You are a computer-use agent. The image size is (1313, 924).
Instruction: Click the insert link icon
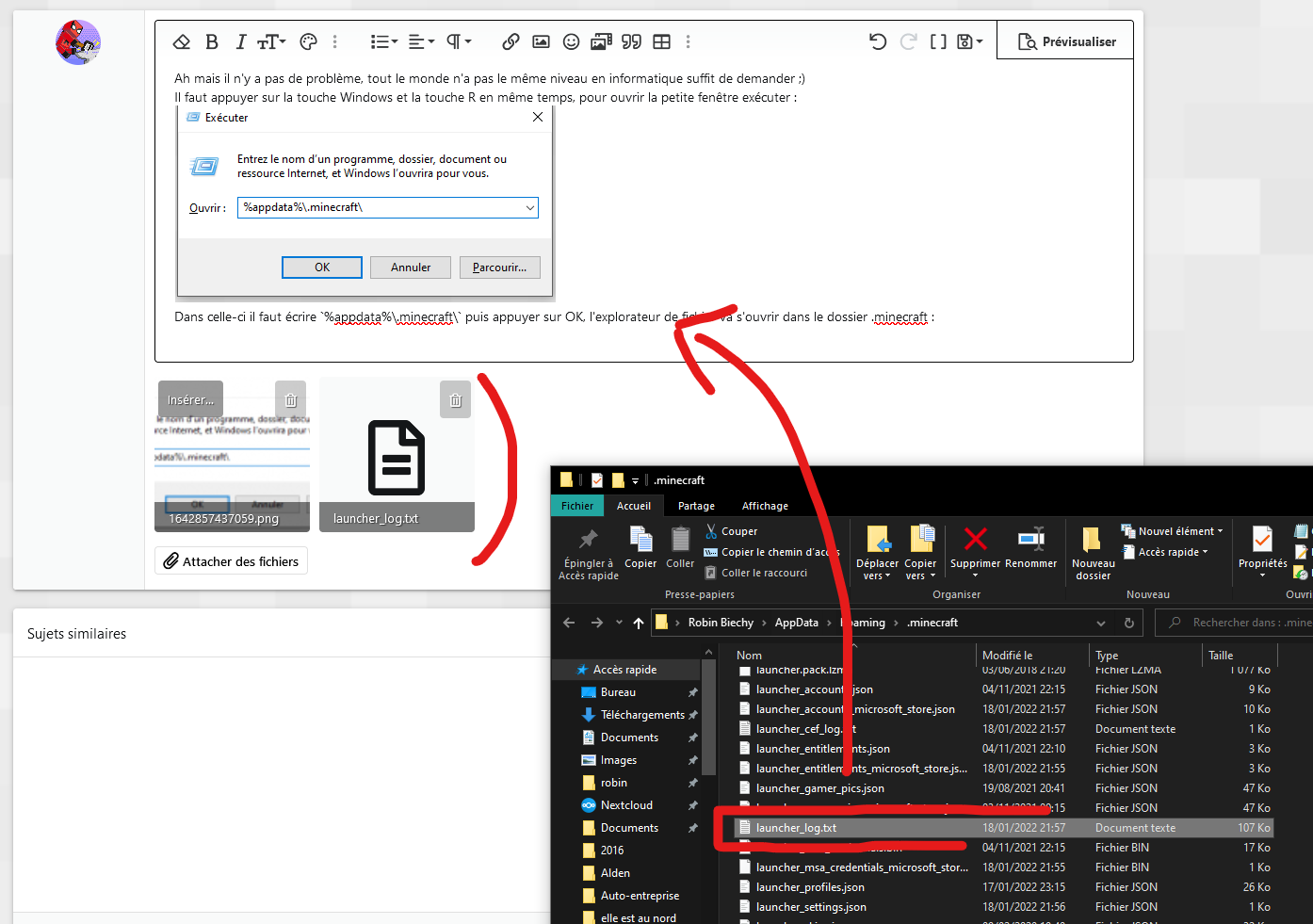point(511,41)
